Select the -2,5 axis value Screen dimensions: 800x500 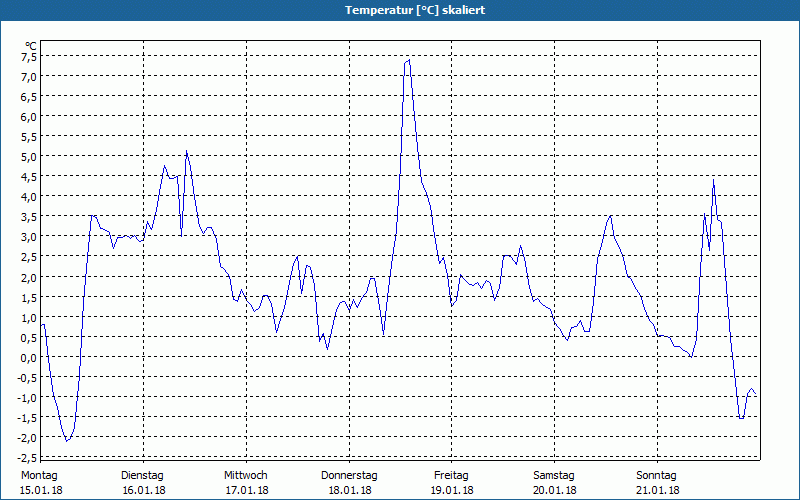point(27,458)
